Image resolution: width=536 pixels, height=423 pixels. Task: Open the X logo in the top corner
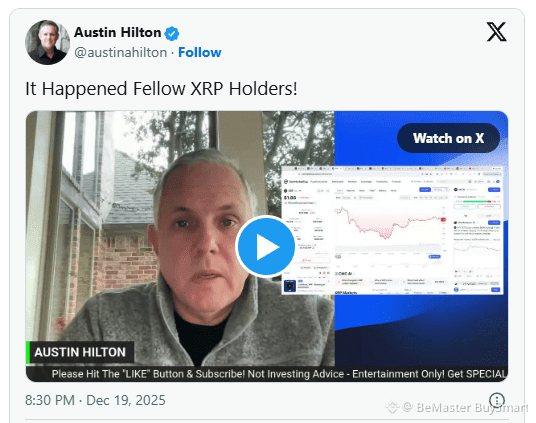tap(496, 32)
